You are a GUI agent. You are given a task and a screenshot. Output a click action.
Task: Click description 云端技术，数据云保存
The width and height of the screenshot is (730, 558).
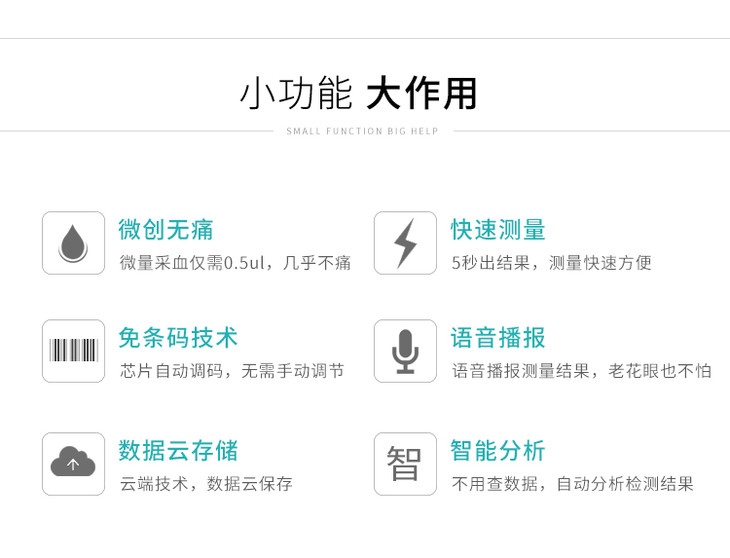pos(206,484)
